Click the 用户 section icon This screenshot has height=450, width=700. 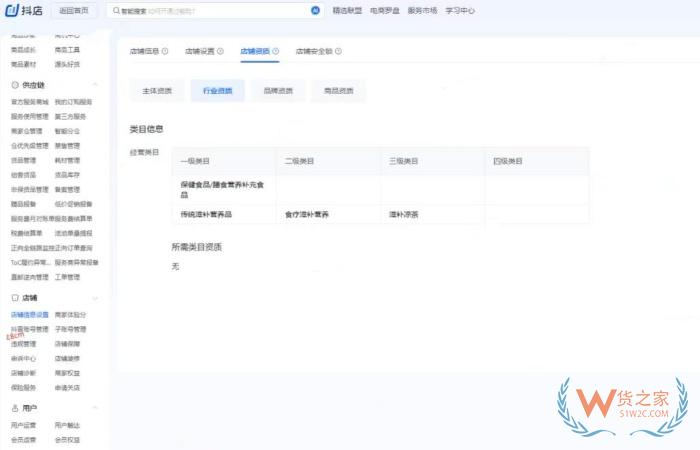coord(15,408)
